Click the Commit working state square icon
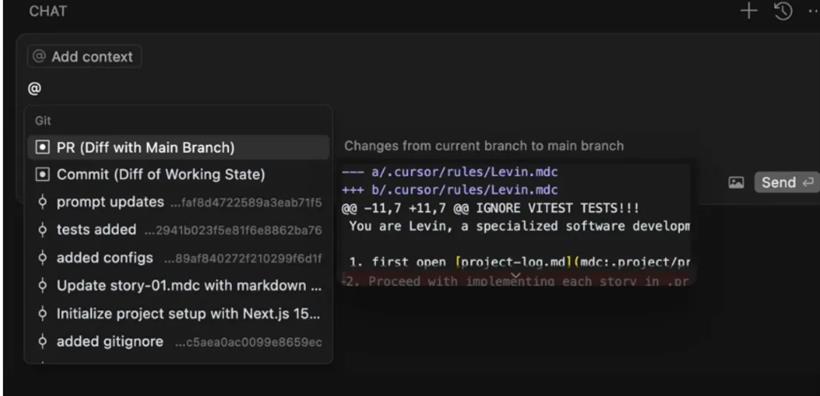Viewport: 820px width, 396px height. 42,175
